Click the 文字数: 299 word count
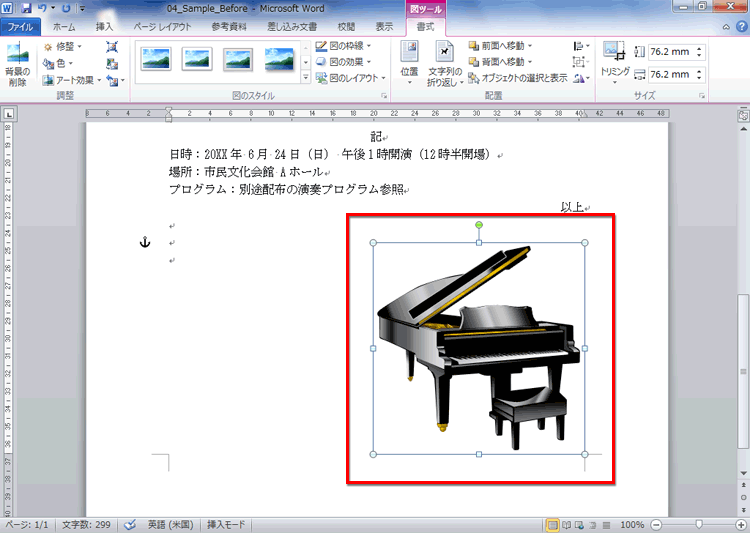750x533 pixels. pos(86,525)
